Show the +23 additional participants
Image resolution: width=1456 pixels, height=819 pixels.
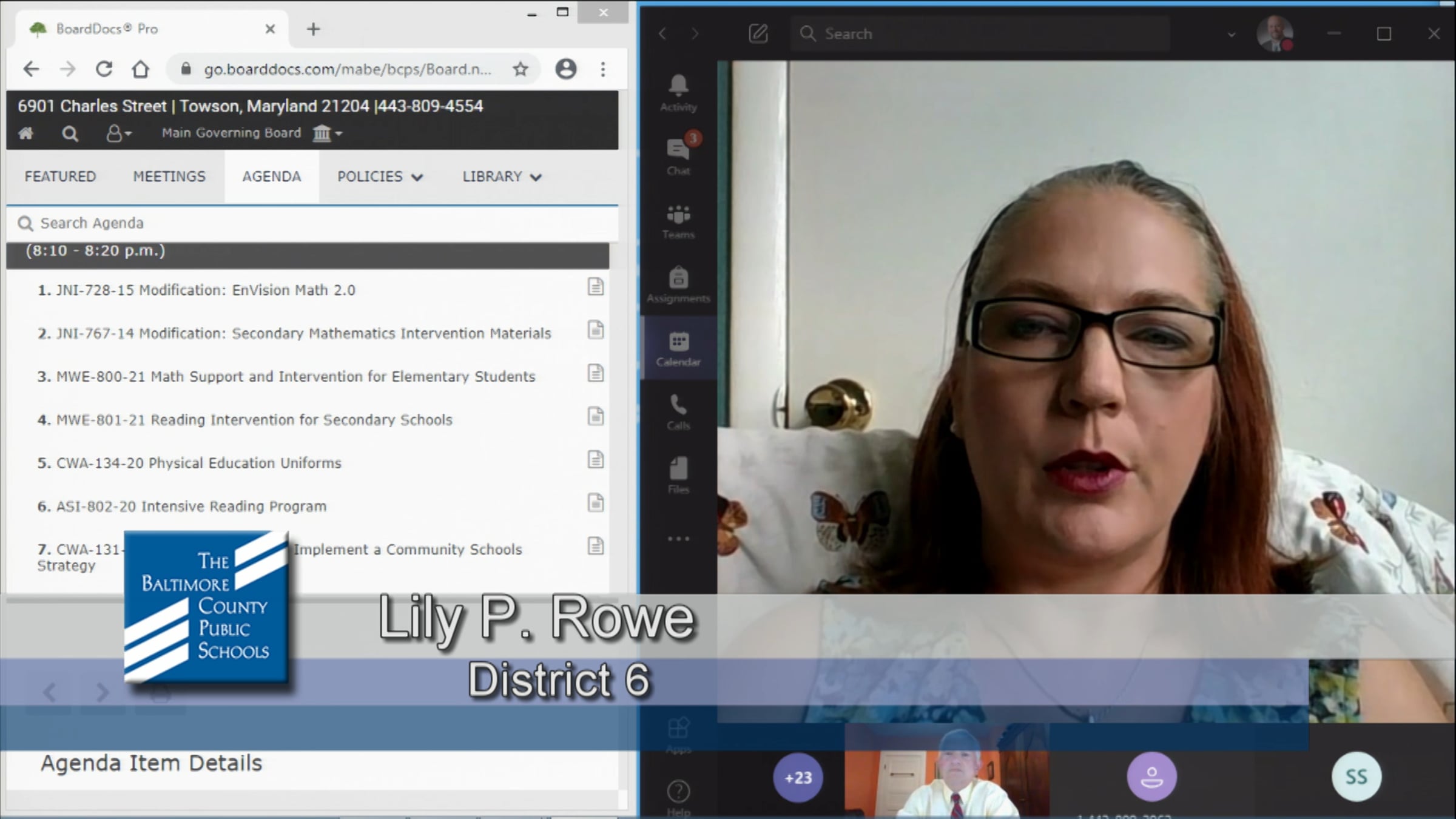point(798,778)
